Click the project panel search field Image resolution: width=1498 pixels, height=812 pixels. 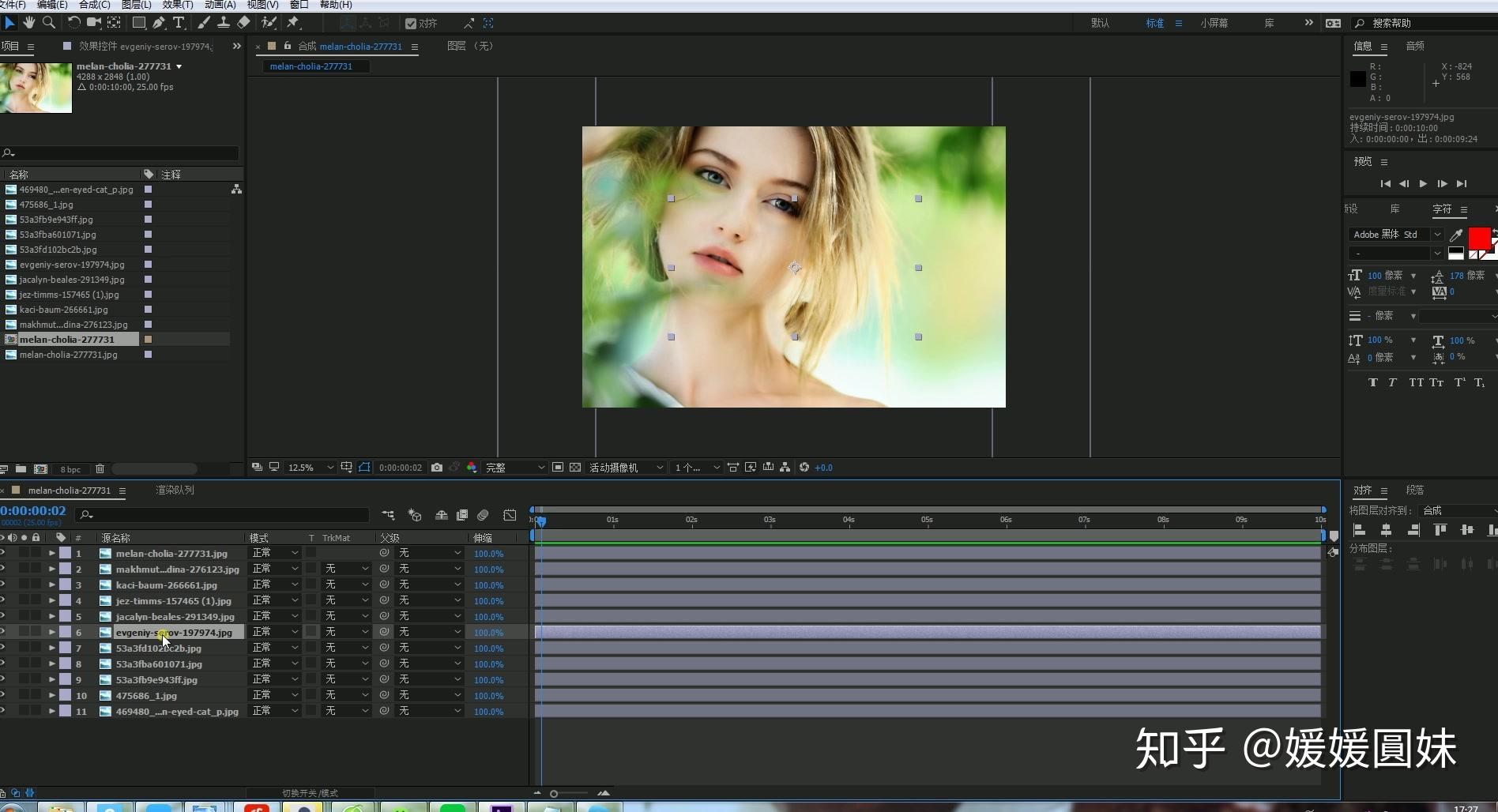tap(120, 152)
